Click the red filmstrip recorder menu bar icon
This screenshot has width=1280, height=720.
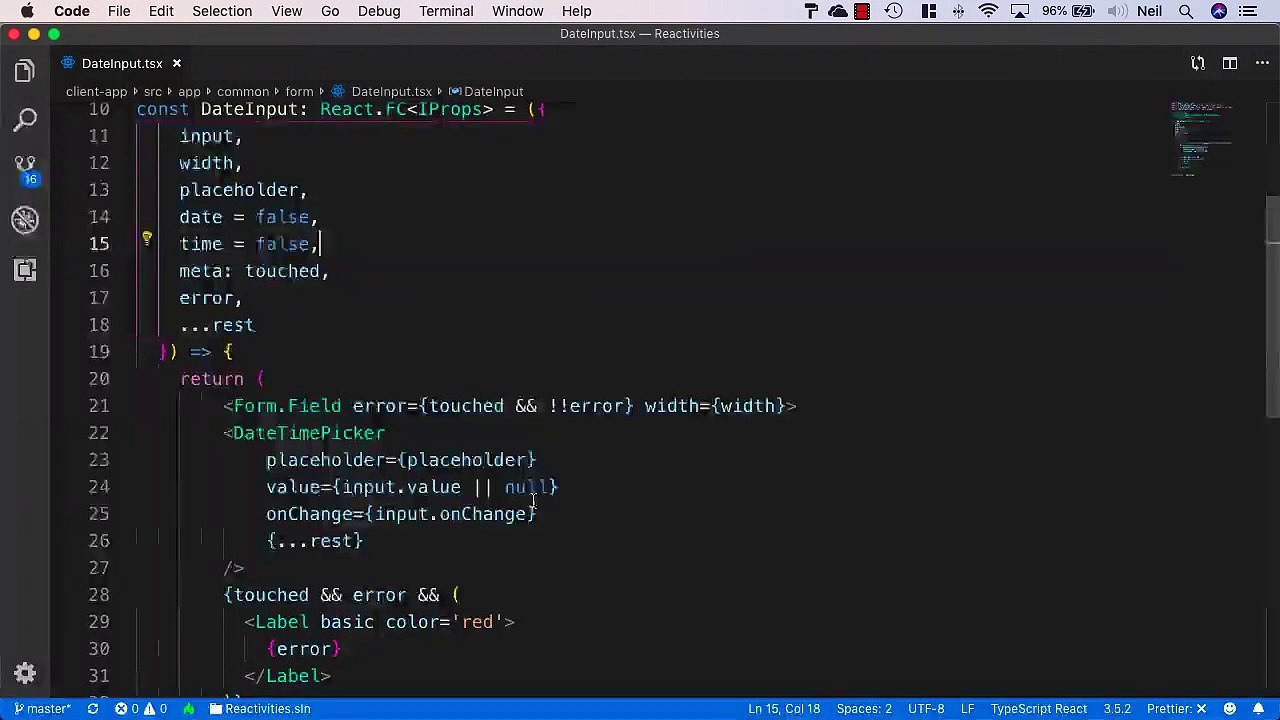862,11
